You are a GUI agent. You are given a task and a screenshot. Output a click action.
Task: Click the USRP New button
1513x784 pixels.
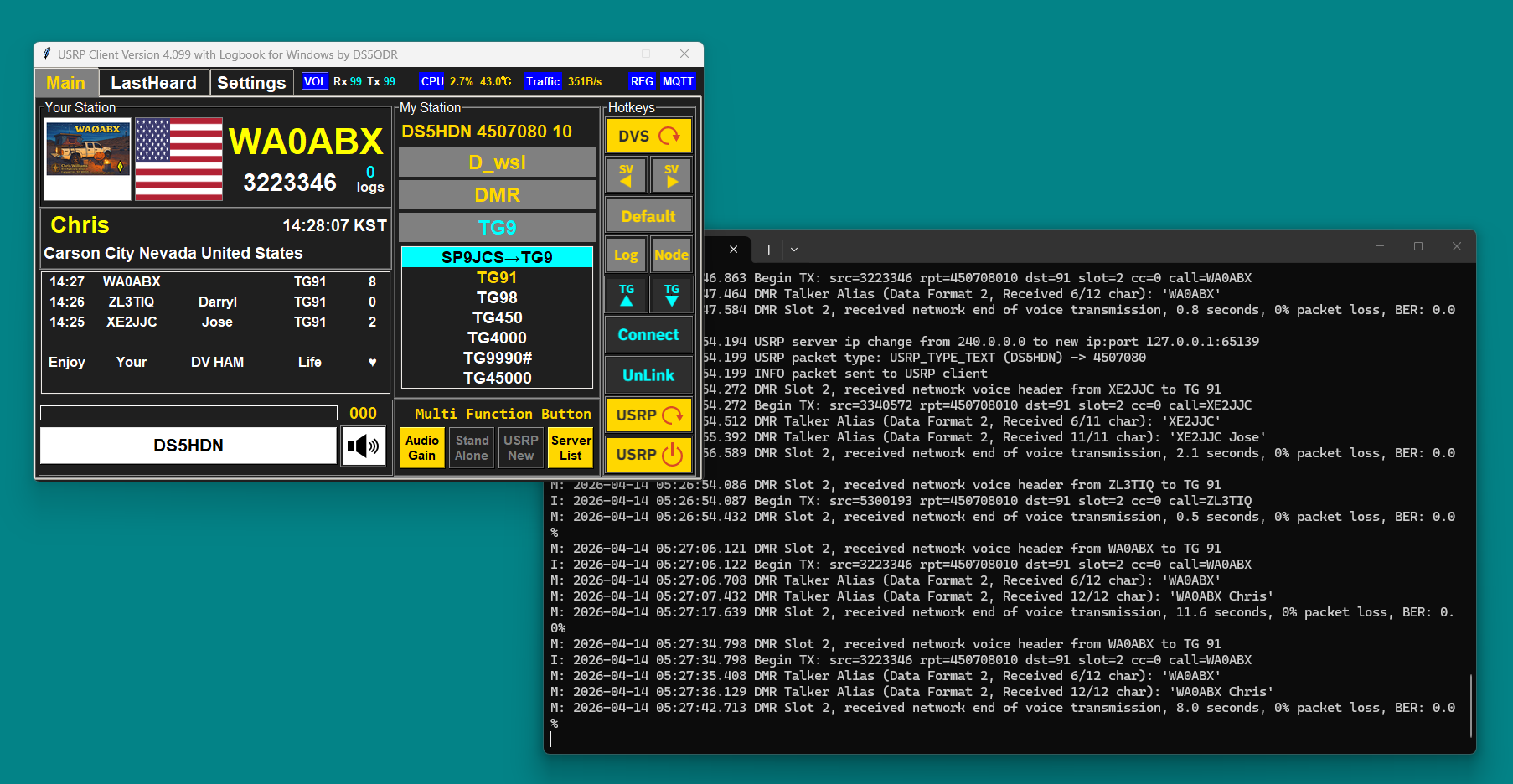[520, 448]
